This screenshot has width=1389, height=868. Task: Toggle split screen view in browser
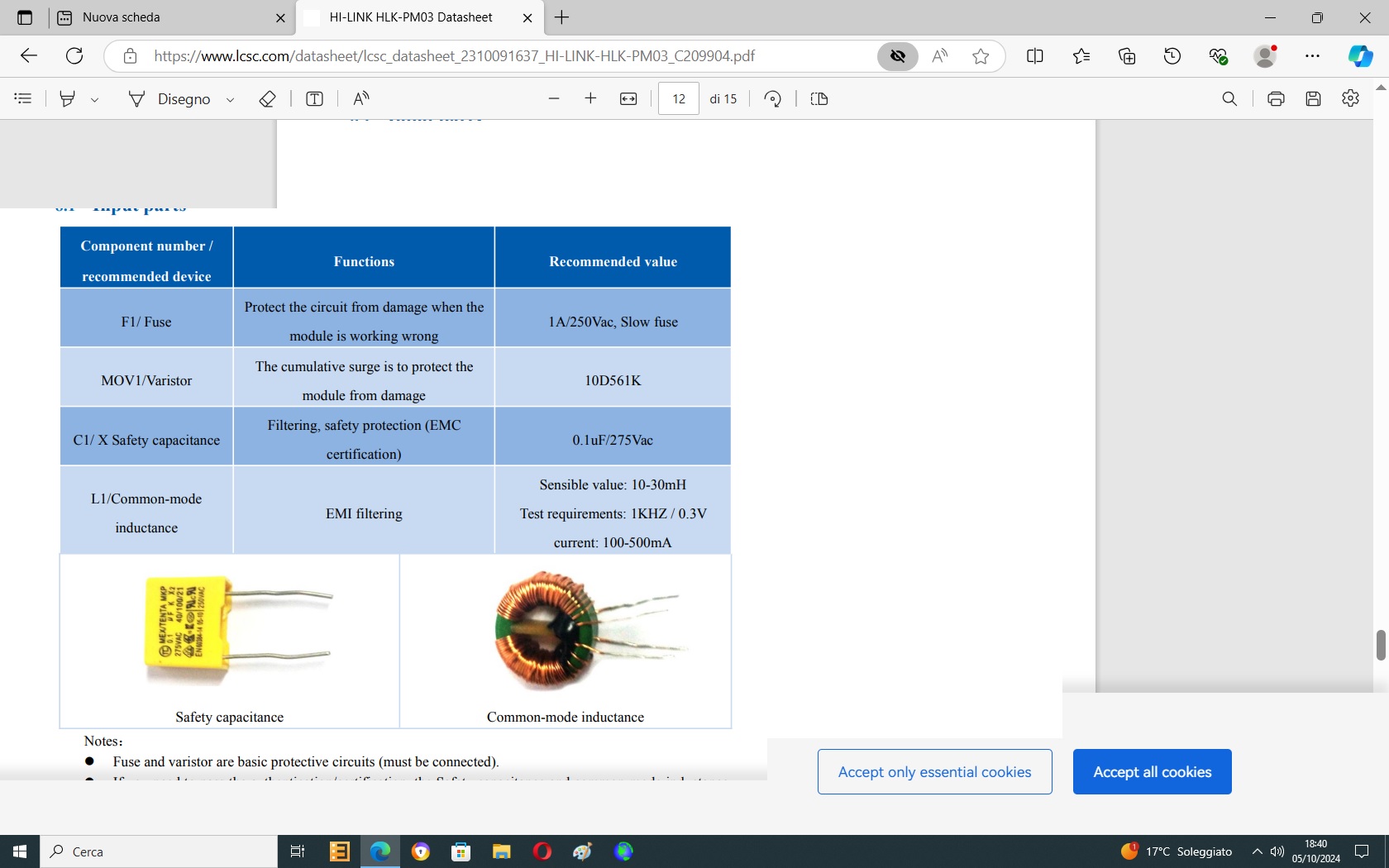click(1034, 56)
